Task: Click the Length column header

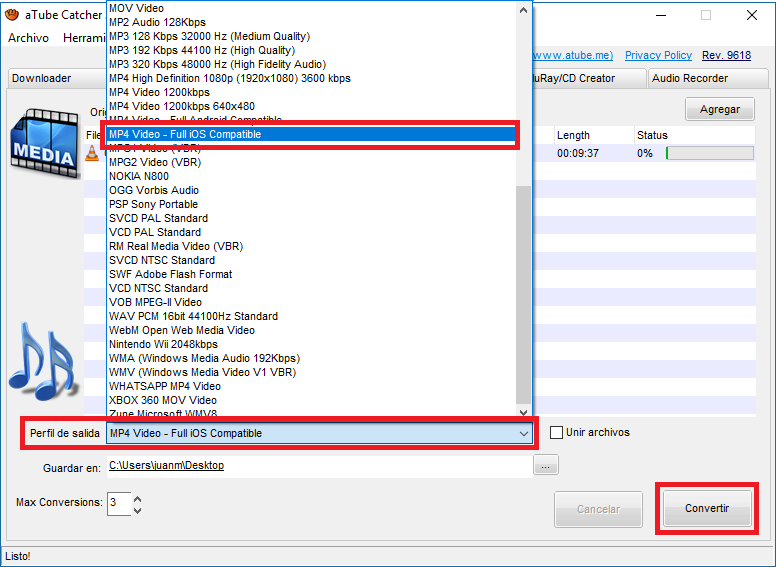Action: [x=594, y=135]
